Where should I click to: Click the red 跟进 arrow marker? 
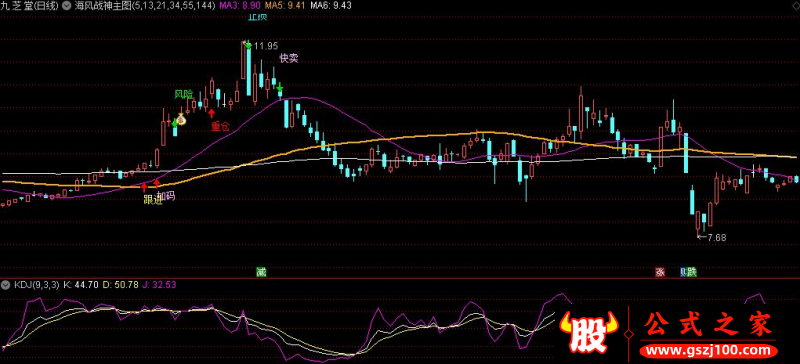tap(144, 186)
